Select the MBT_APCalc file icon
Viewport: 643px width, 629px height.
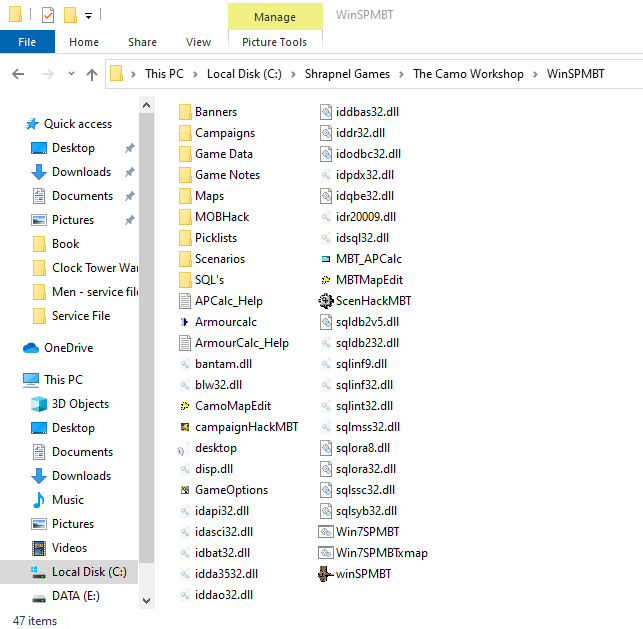325,258
